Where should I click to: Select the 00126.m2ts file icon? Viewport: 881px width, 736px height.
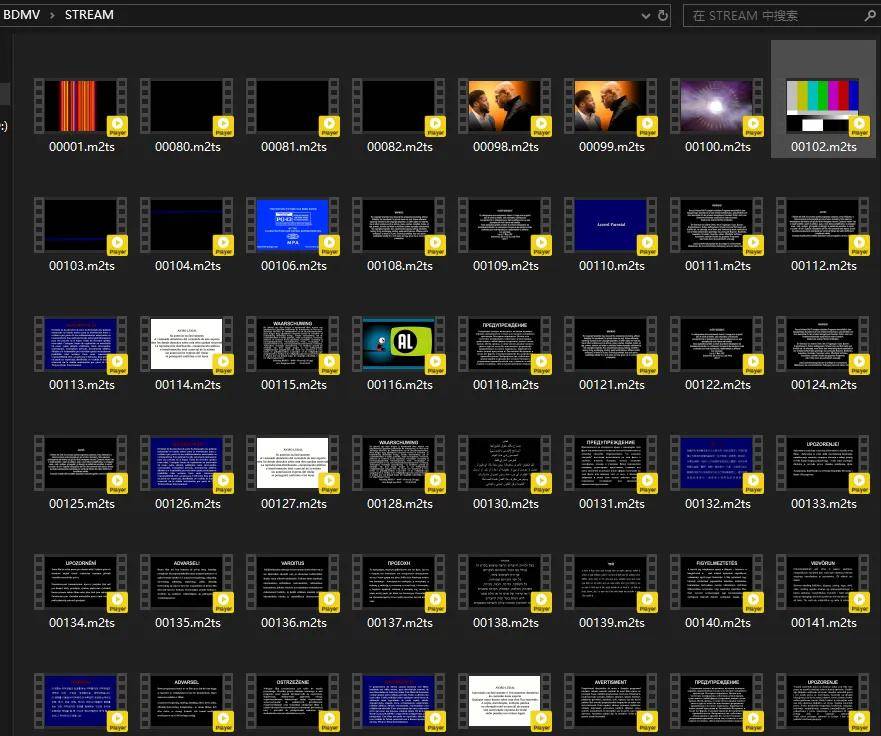[187, 464]
